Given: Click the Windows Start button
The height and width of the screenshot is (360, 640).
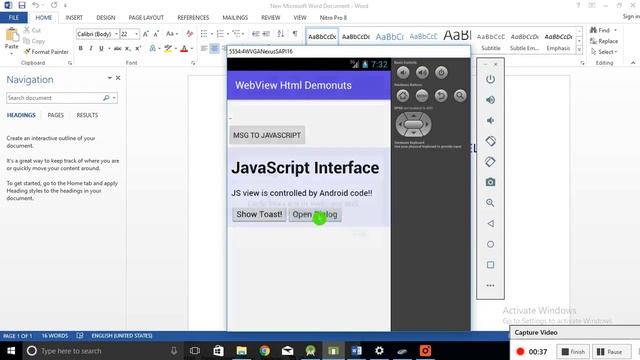Looking at the screenshot, I should 11,351.
